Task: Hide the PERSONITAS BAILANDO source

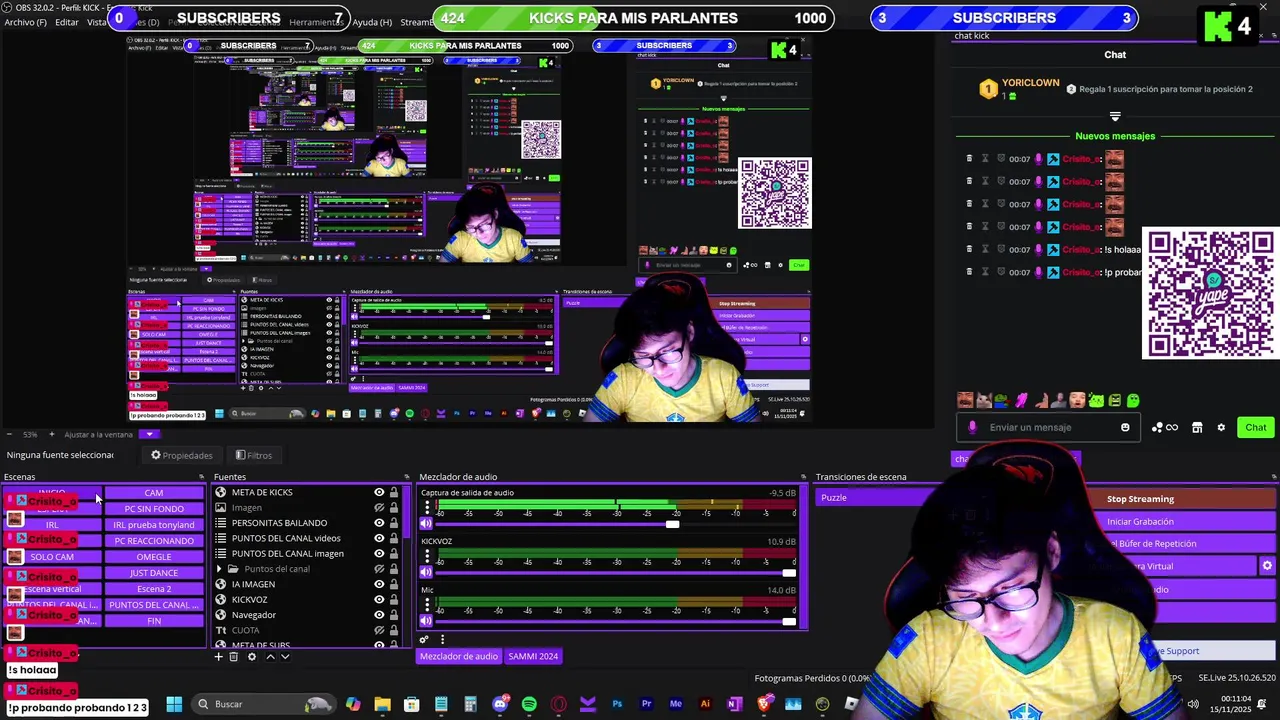Action: [x=379, y=523]
